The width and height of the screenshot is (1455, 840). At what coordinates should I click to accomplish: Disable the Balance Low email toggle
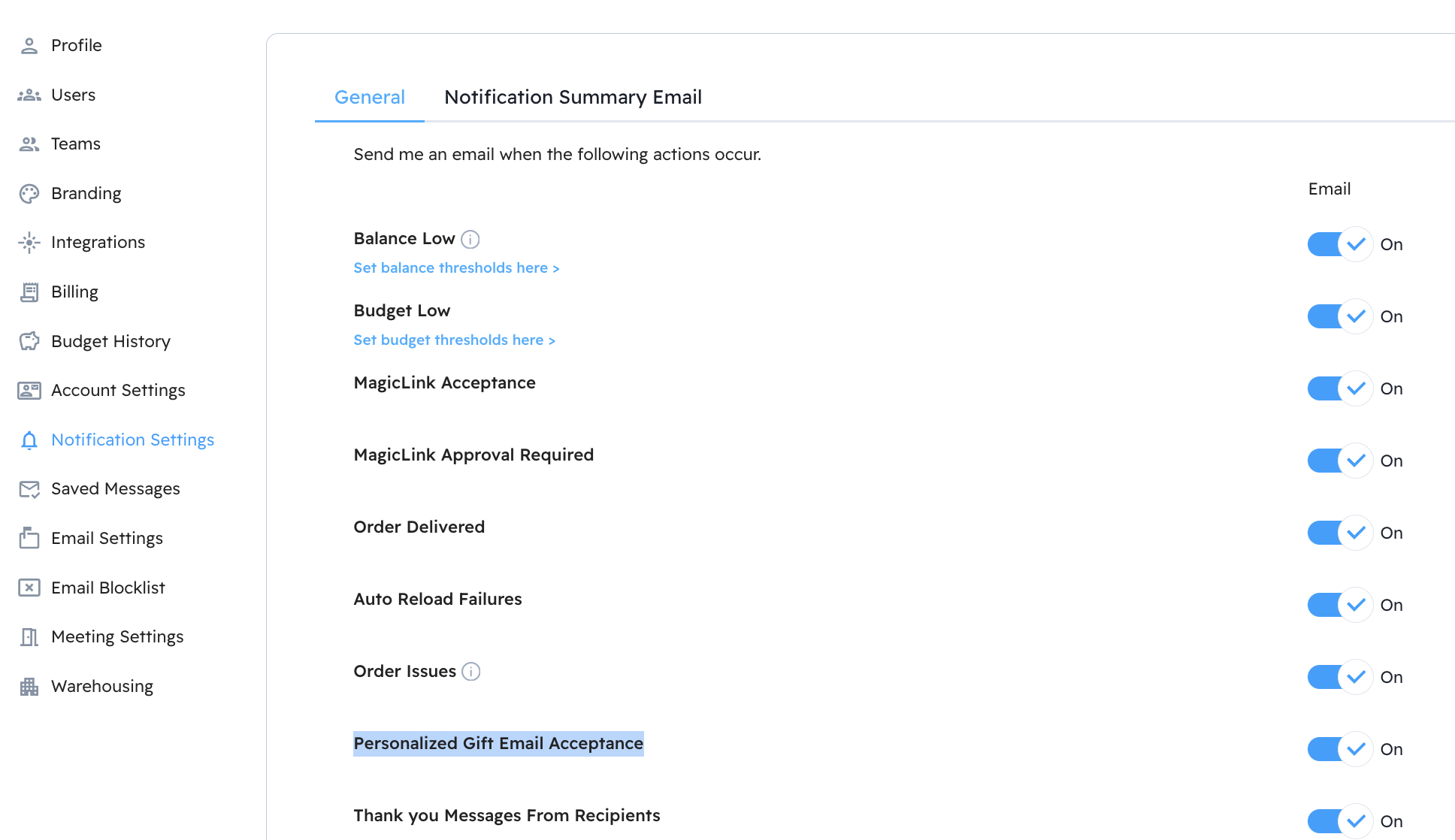click(1339, 244)
